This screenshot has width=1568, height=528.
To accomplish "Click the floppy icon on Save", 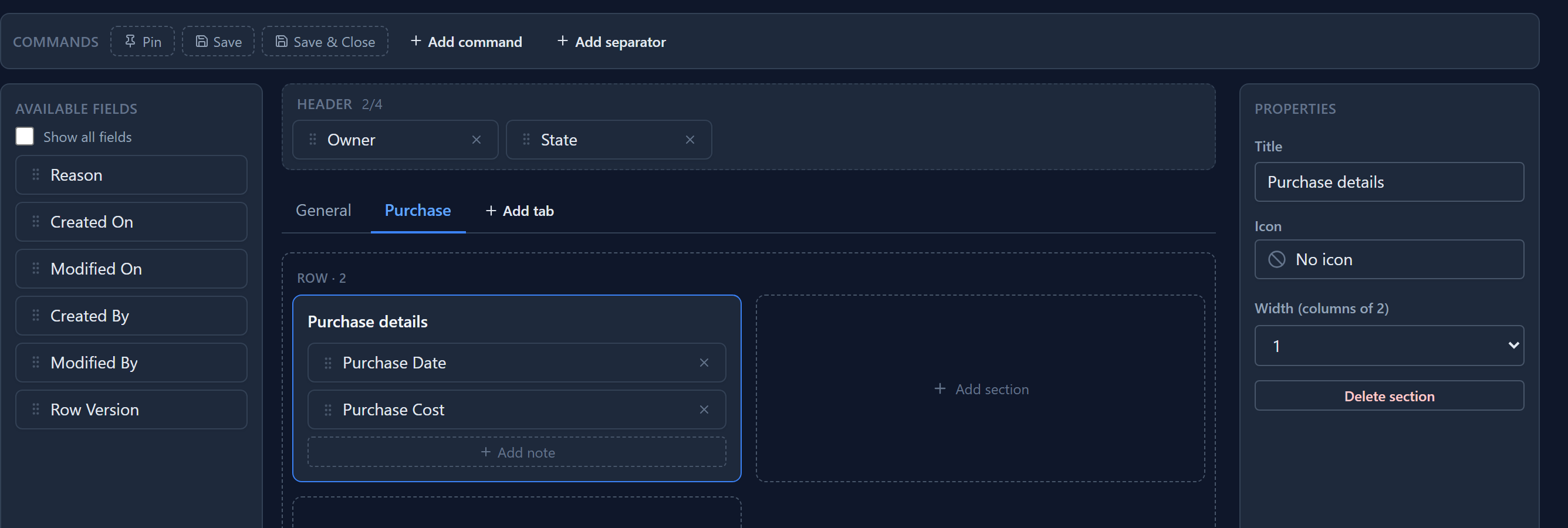I will tap(201, 40).
